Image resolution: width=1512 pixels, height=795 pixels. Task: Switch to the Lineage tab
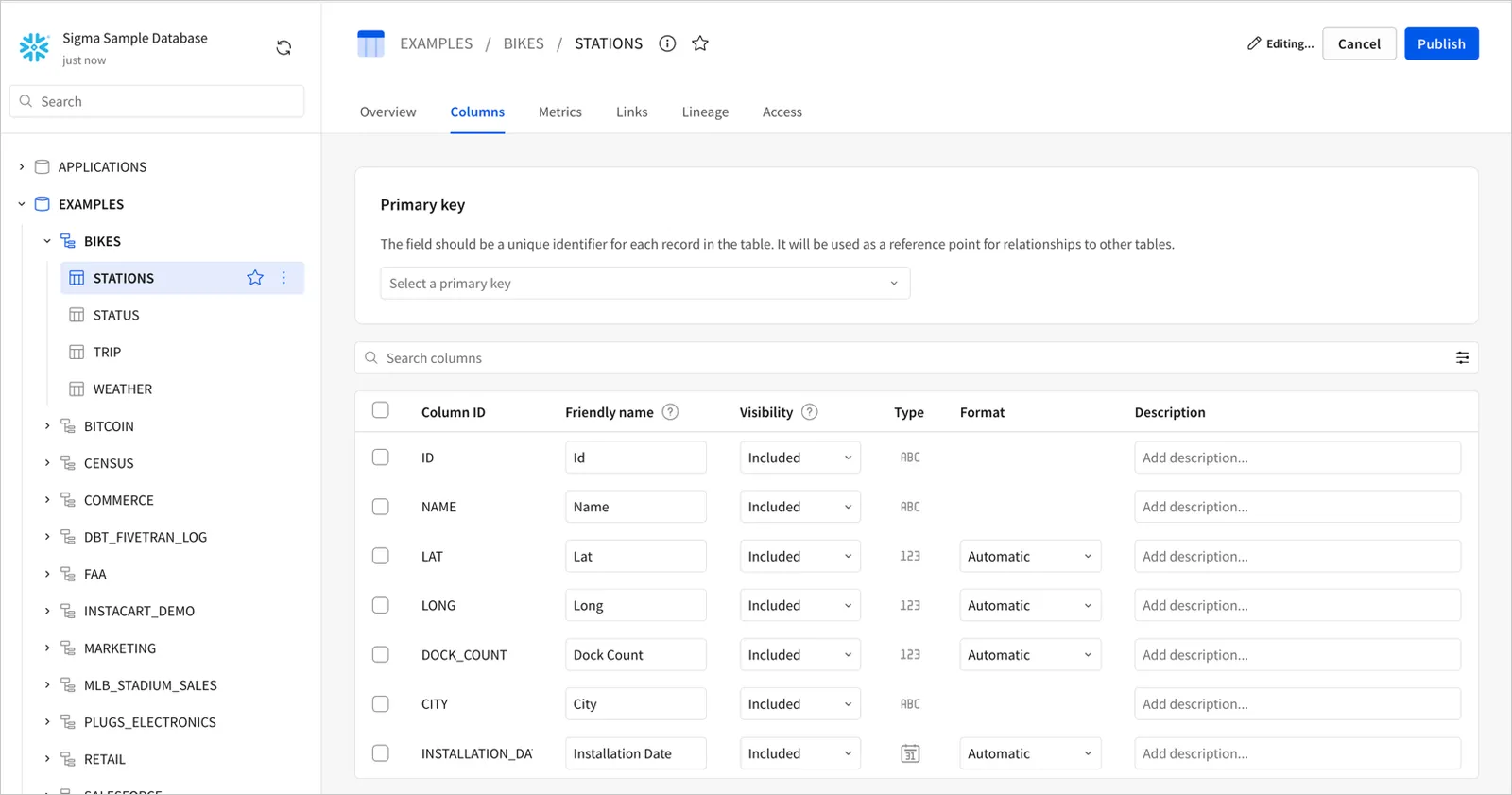tap(705, 112)
